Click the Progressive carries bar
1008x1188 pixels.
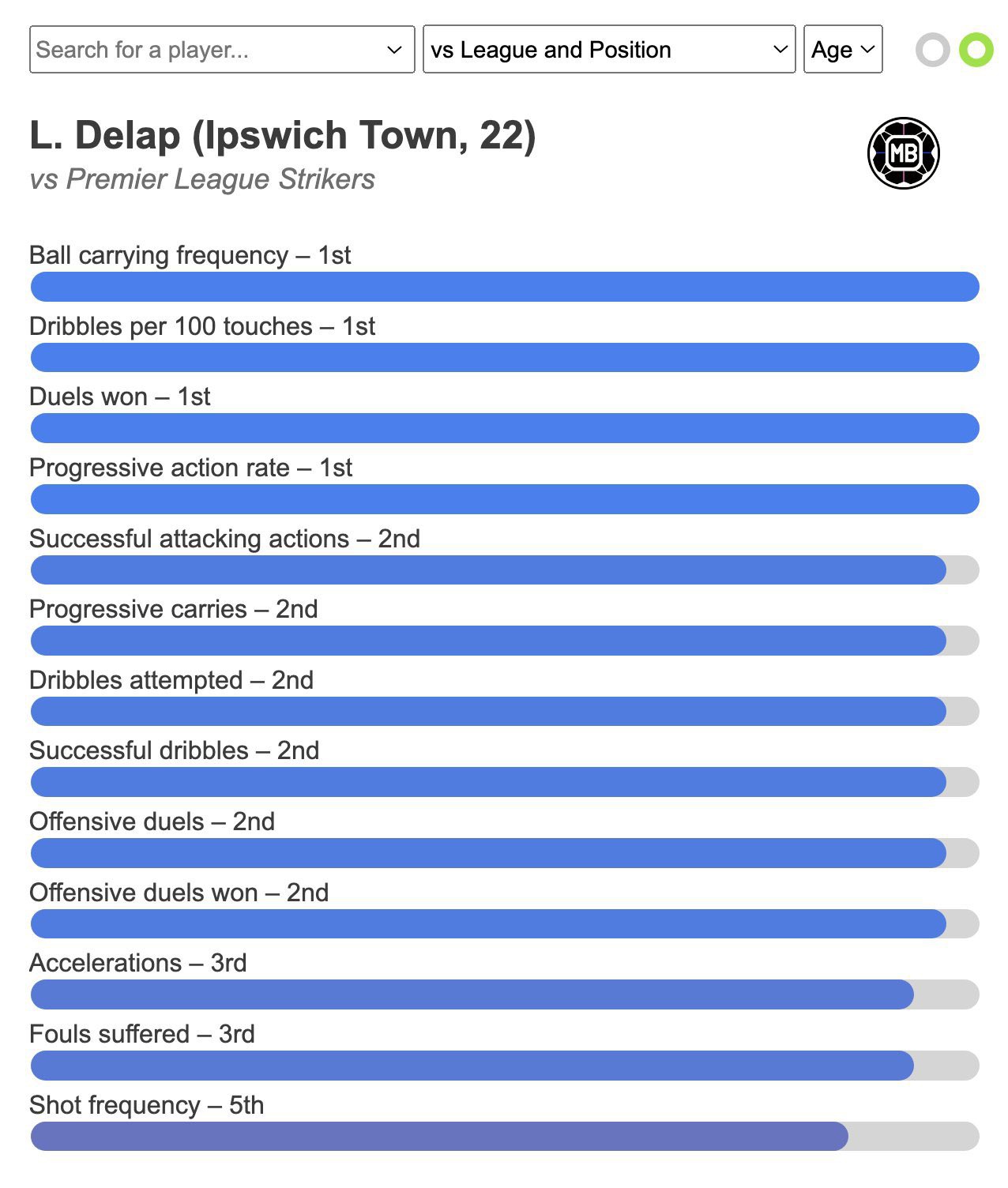[x=505, y=641]
